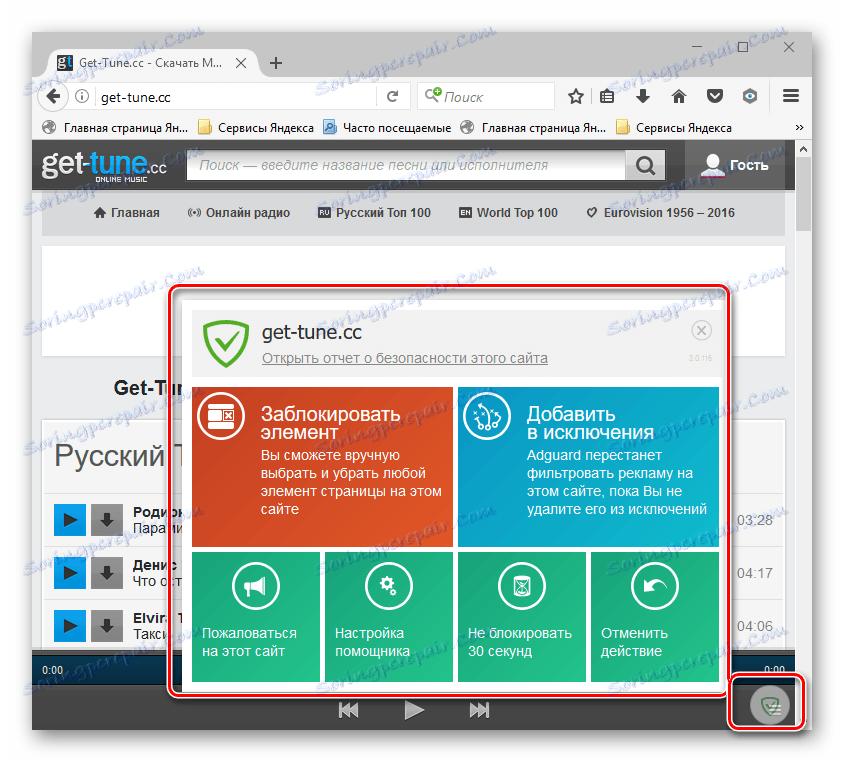
Task: Choose Заблокировать элемент tile
Action: click(322, 467)
